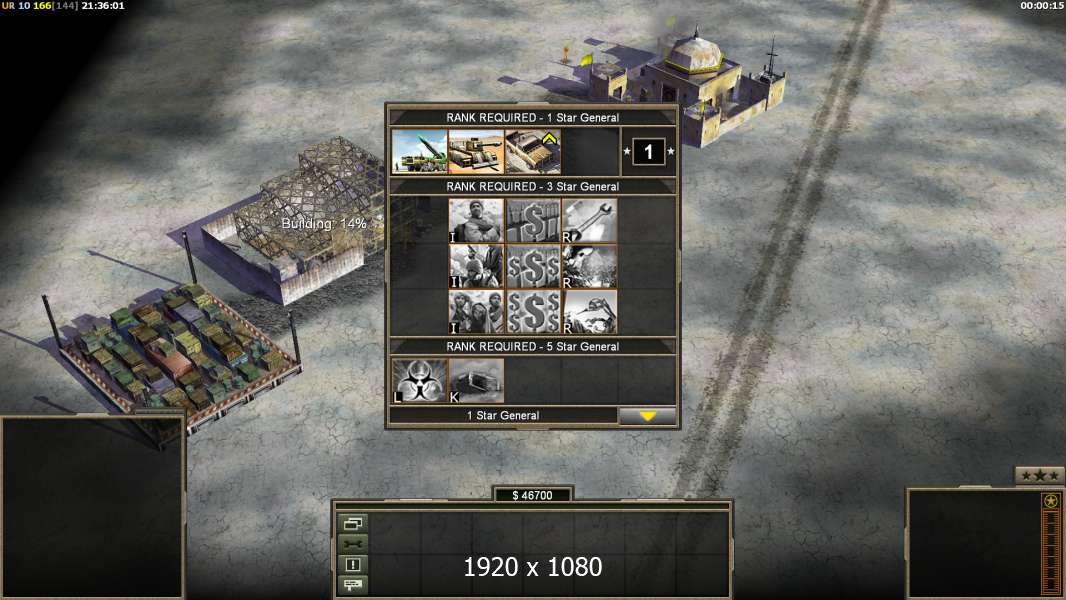Open the communicator icon in command bar
This screenshot has width=1066, height=600.
click(x=353, y=584)
